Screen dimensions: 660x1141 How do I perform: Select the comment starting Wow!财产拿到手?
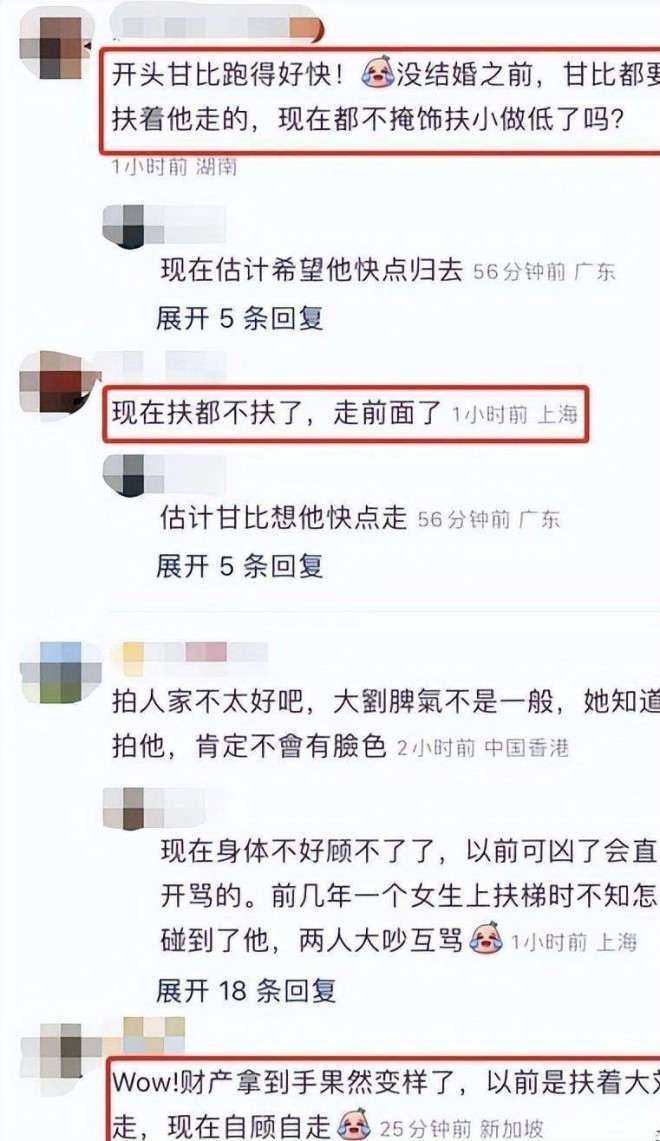(386, 1105)
